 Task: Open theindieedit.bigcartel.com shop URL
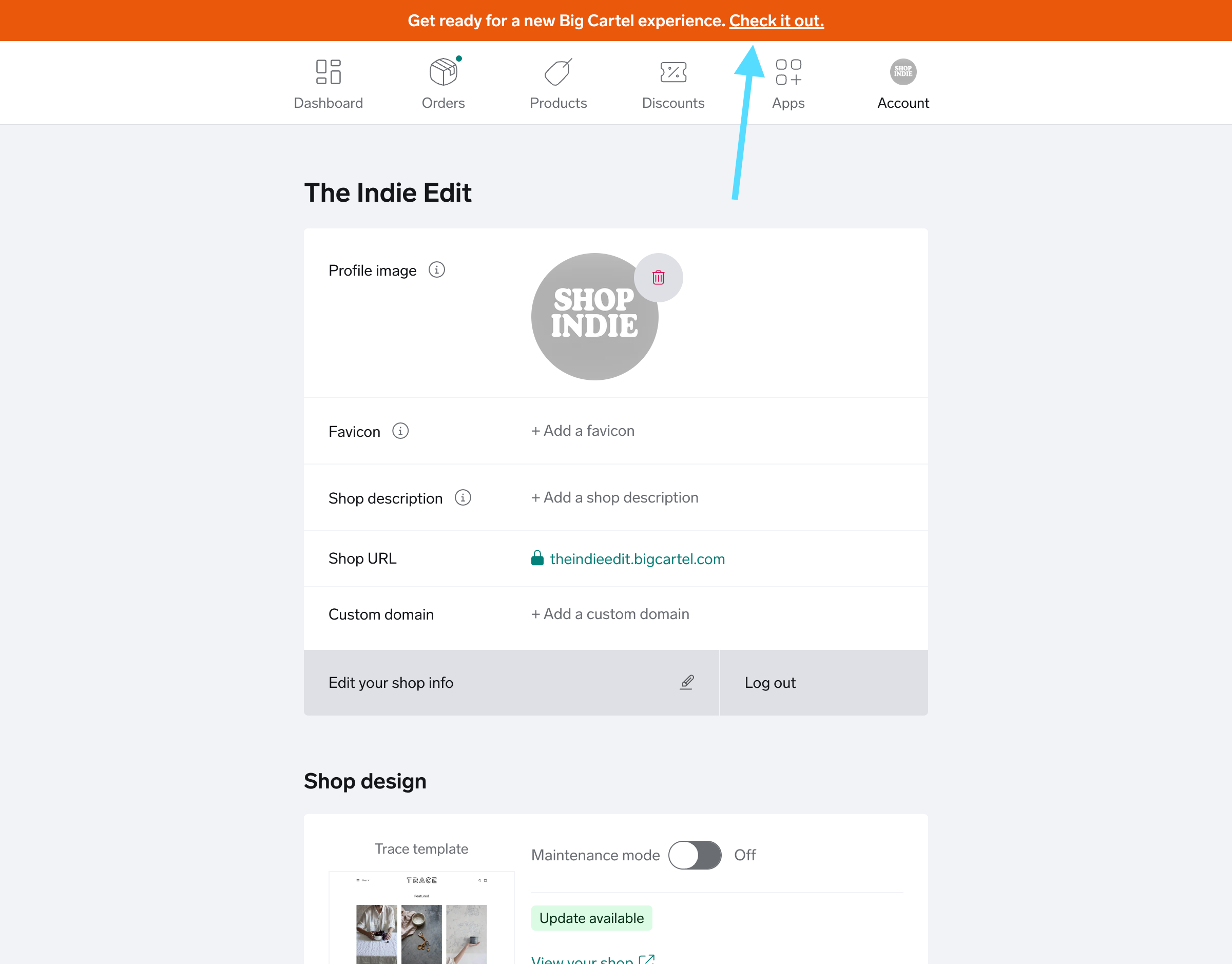pyautogui.click(x=637, y=559)
